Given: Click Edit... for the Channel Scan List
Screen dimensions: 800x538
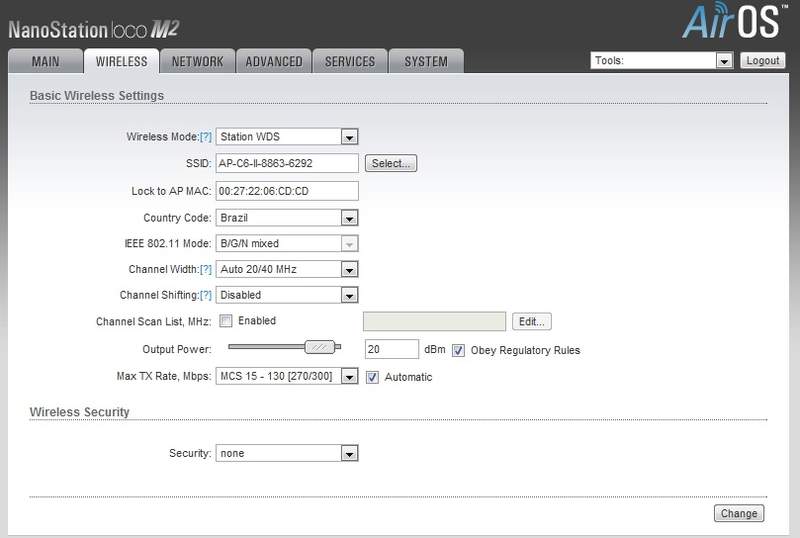Looking at the screenshot, I should (x=532, y=322).
